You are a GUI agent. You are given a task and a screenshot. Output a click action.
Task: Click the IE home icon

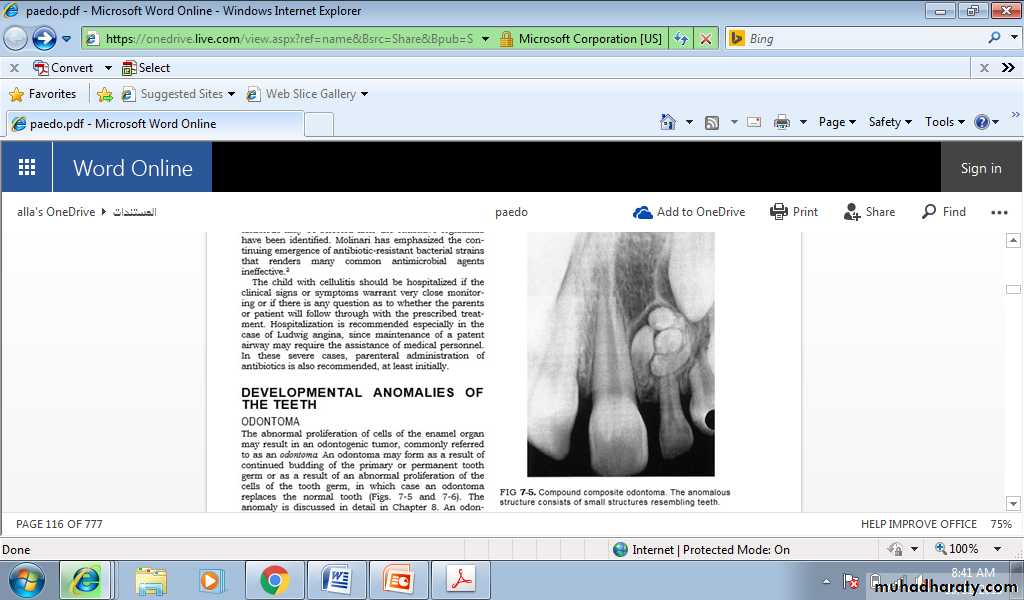[668, 122]
